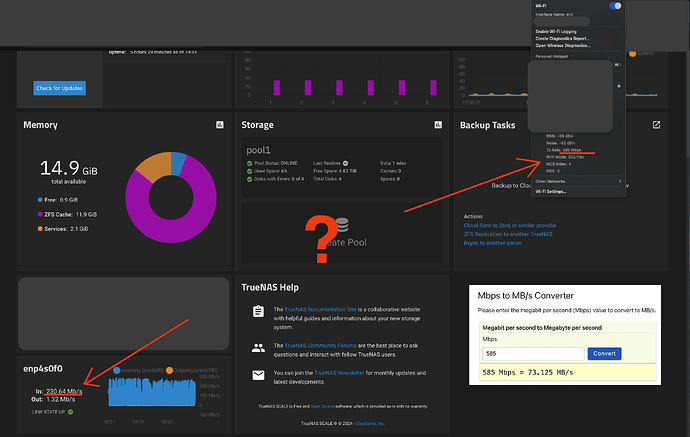Click the community people icon
This screenshot has height=437, width=690.
point(258,348)
